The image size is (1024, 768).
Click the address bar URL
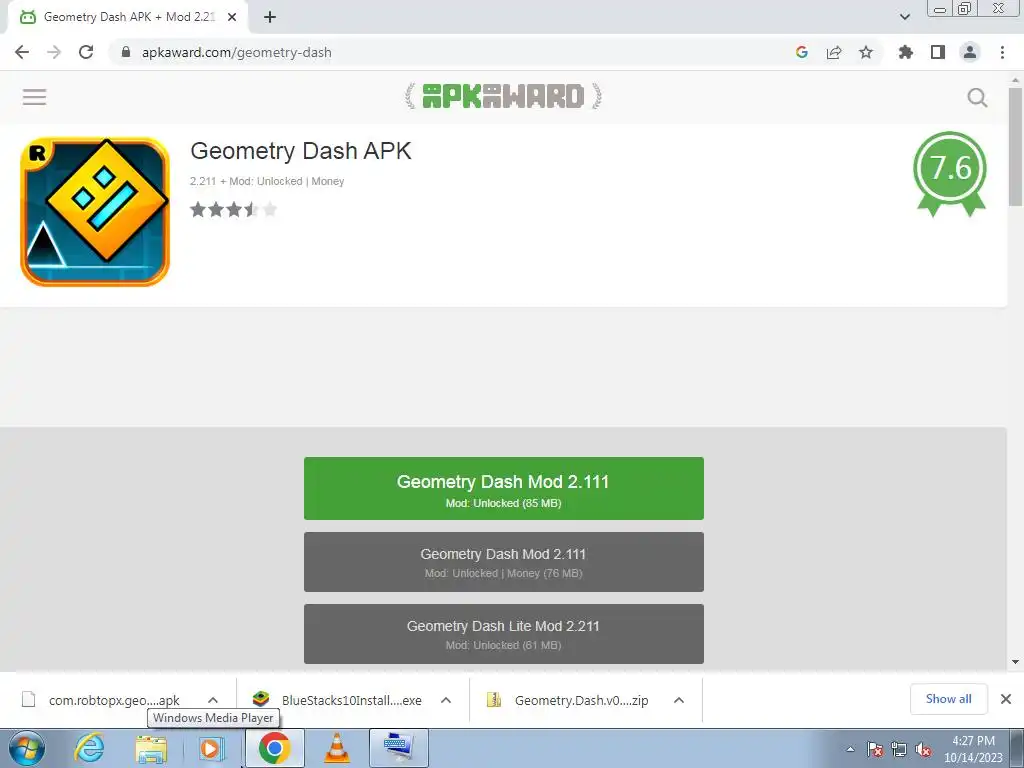tap(236, 52)
